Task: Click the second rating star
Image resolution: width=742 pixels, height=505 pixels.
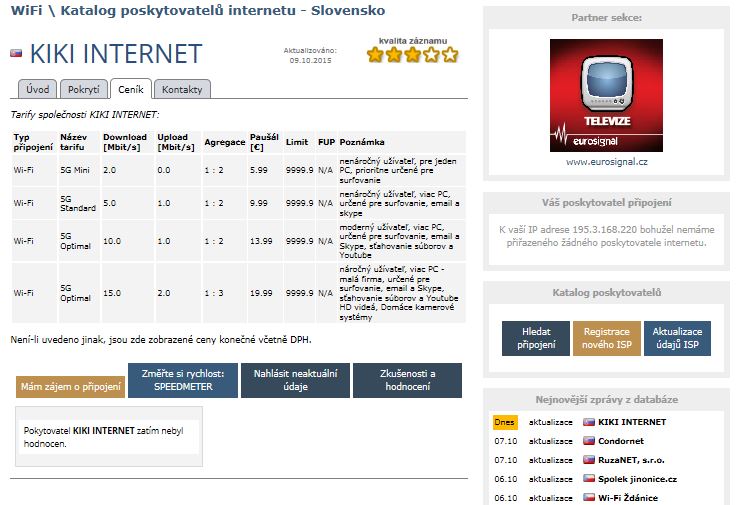Action: (x=394, y=55)
